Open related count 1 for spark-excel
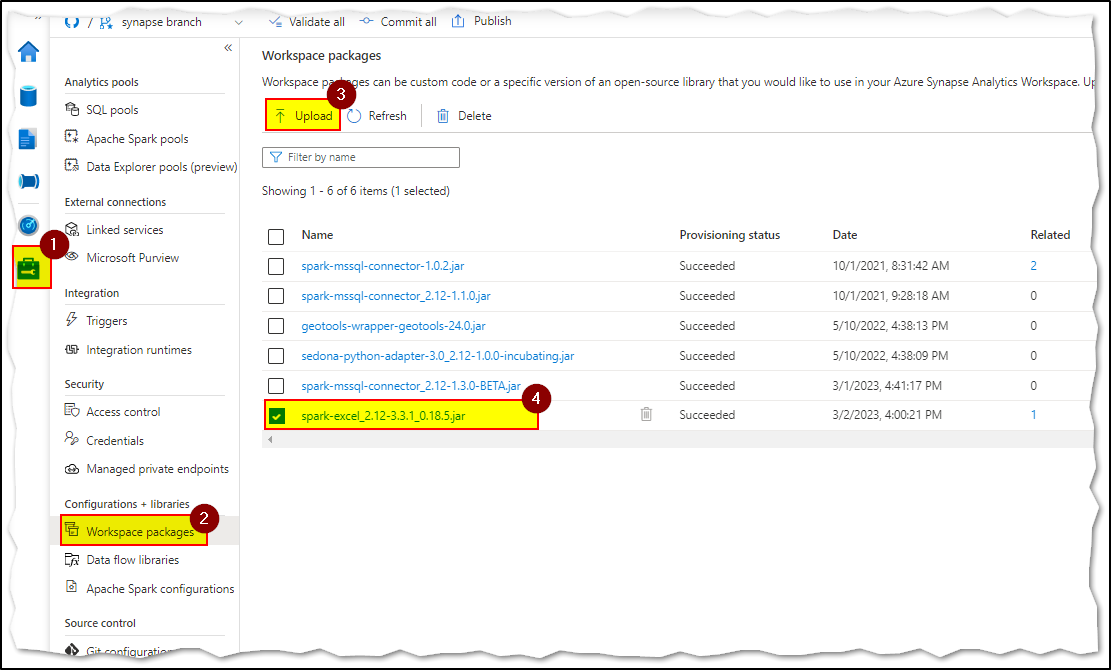 click(x=1033, y=414)
